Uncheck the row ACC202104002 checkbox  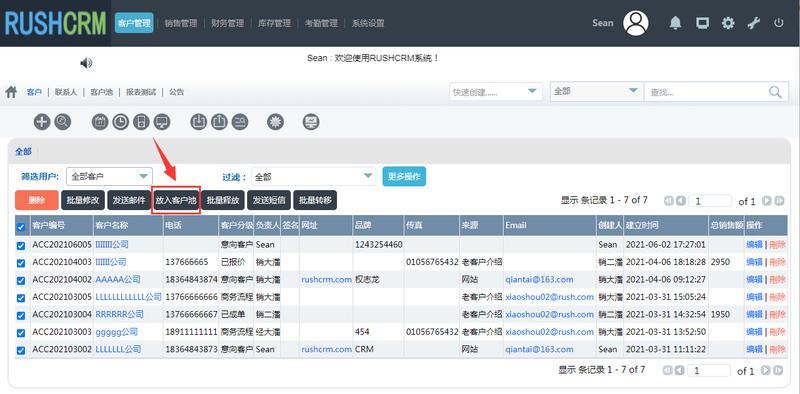[x=21, y=280]
